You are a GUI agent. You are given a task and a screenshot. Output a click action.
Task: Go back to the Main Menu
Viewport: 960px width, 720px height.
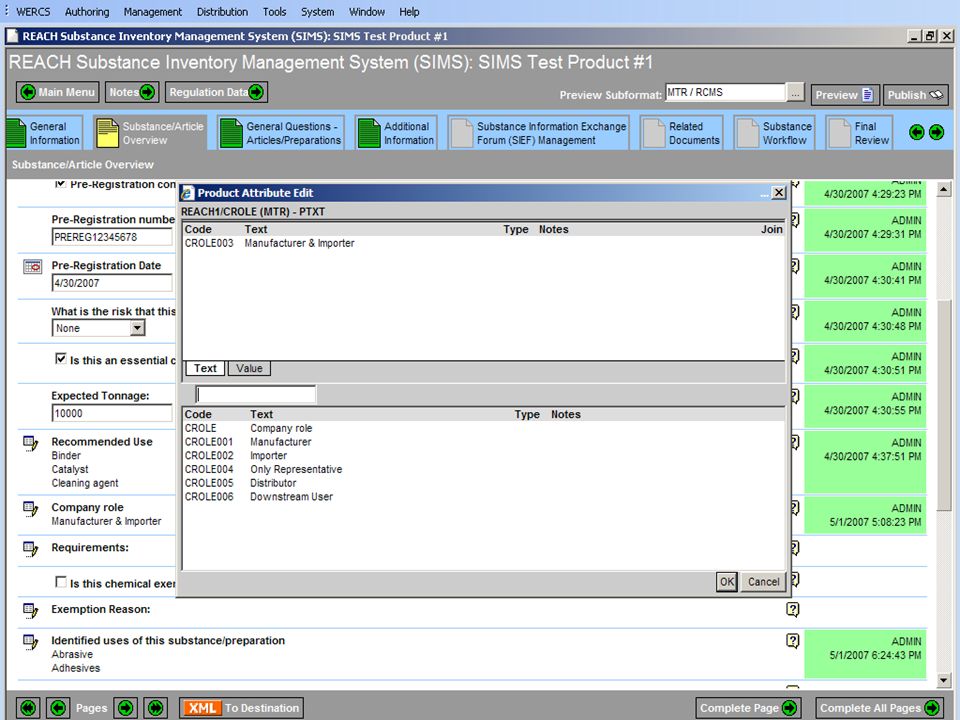tap(57, 92)
